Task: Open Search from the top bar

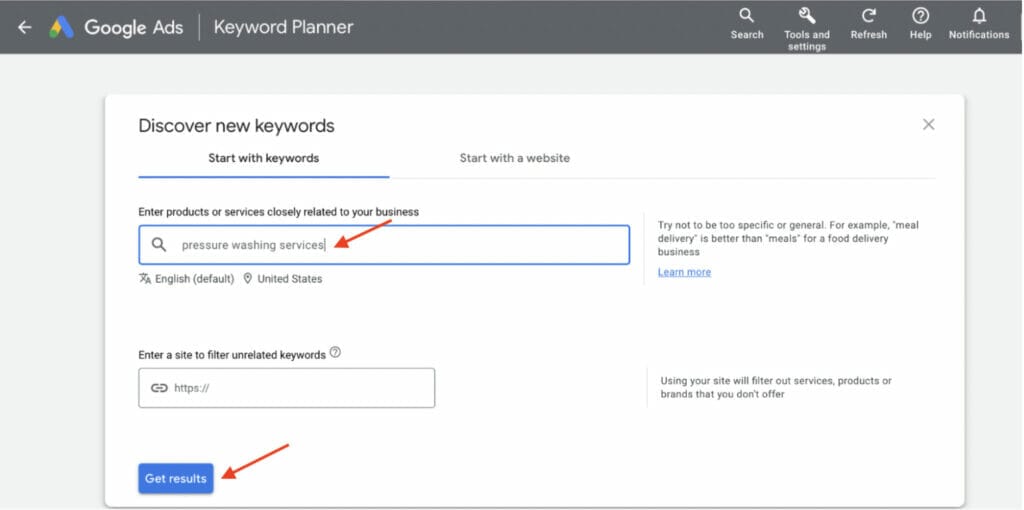Action: coord(746,24)
